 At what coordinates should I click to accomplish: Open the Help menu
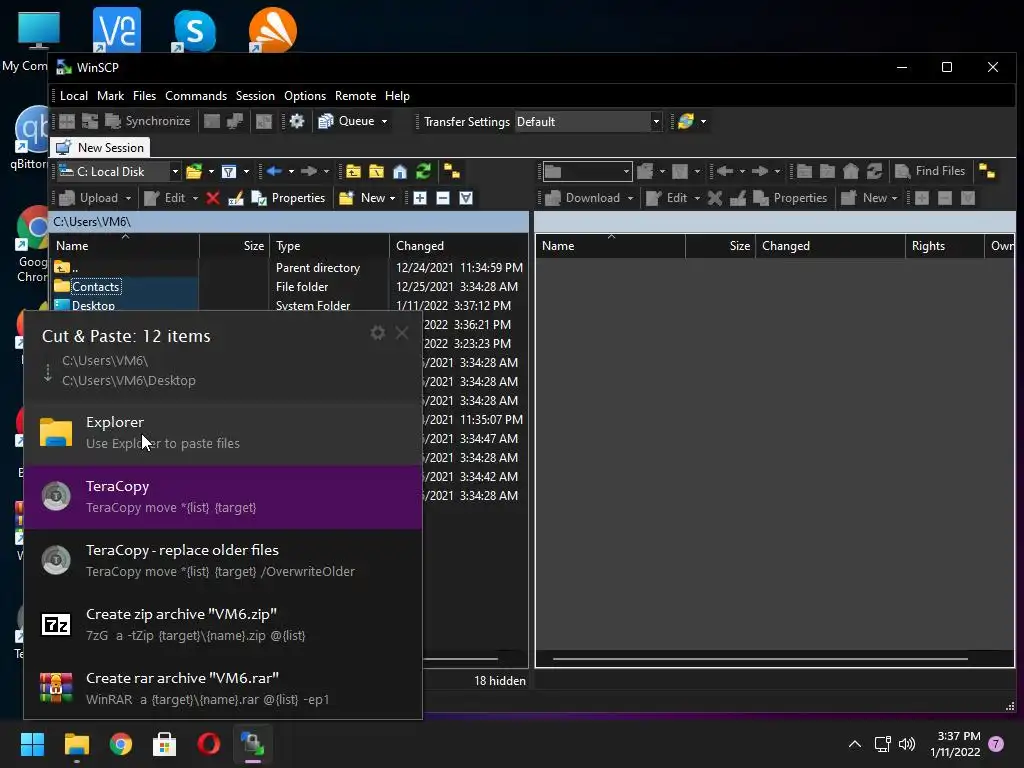tap(397, 96)
